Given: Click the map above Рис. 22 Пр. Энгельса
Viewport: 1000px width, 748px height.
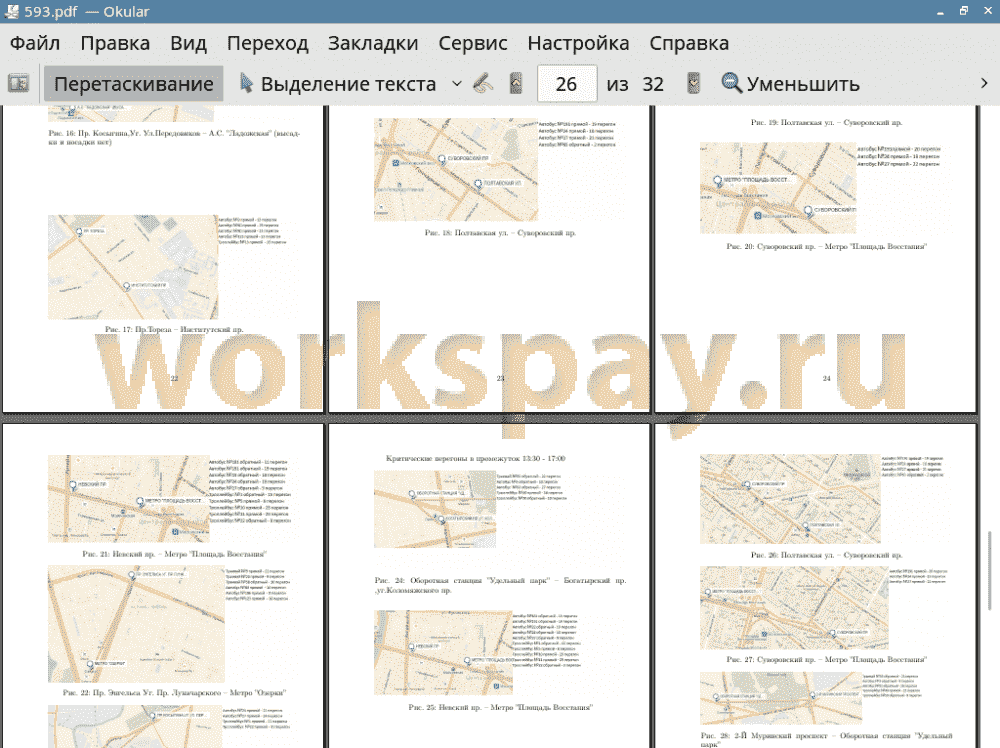Looking at the screenshot, I should point(136,624).
